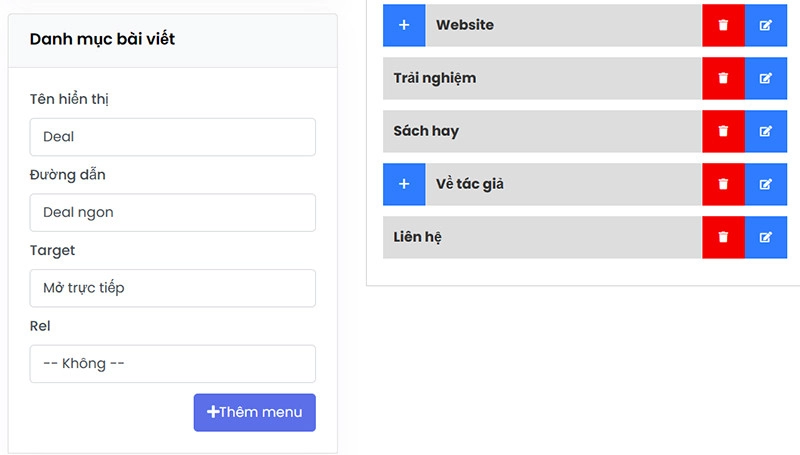
Task: Delete the Website menu item
Action: pos(723,25)
